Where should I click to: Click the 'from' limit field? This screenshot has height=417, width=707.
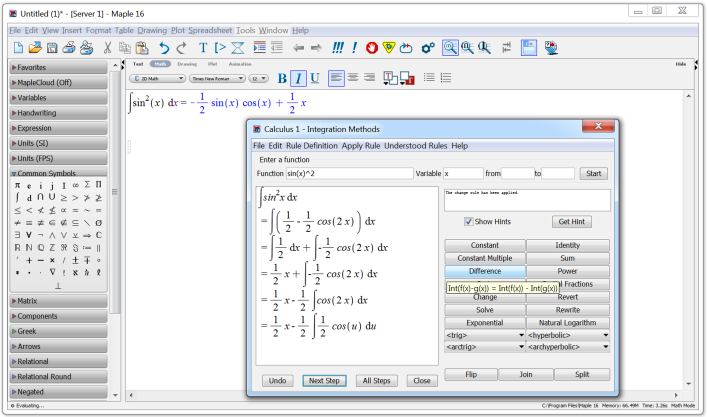click(518, 174)
